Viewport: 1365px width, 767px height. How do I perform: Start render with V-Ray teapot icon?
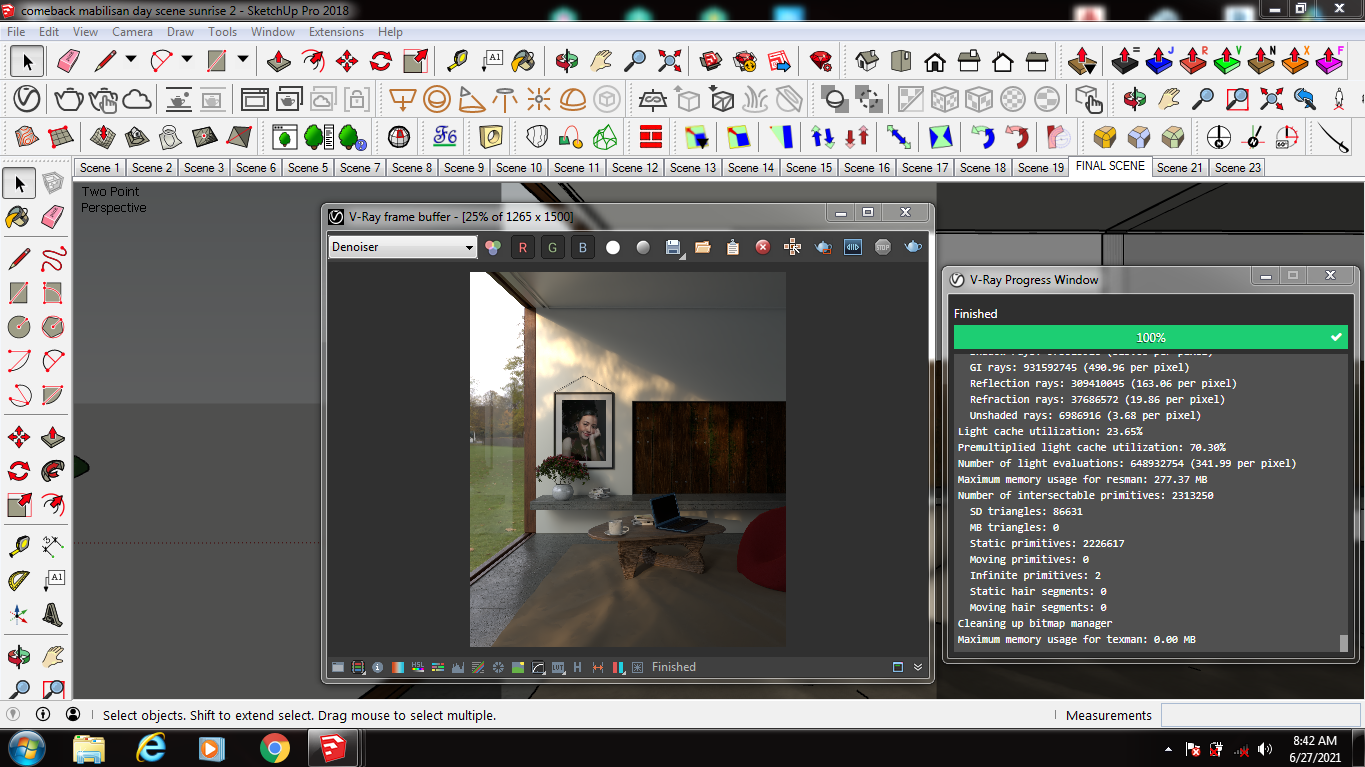click(x=69, y=99)
